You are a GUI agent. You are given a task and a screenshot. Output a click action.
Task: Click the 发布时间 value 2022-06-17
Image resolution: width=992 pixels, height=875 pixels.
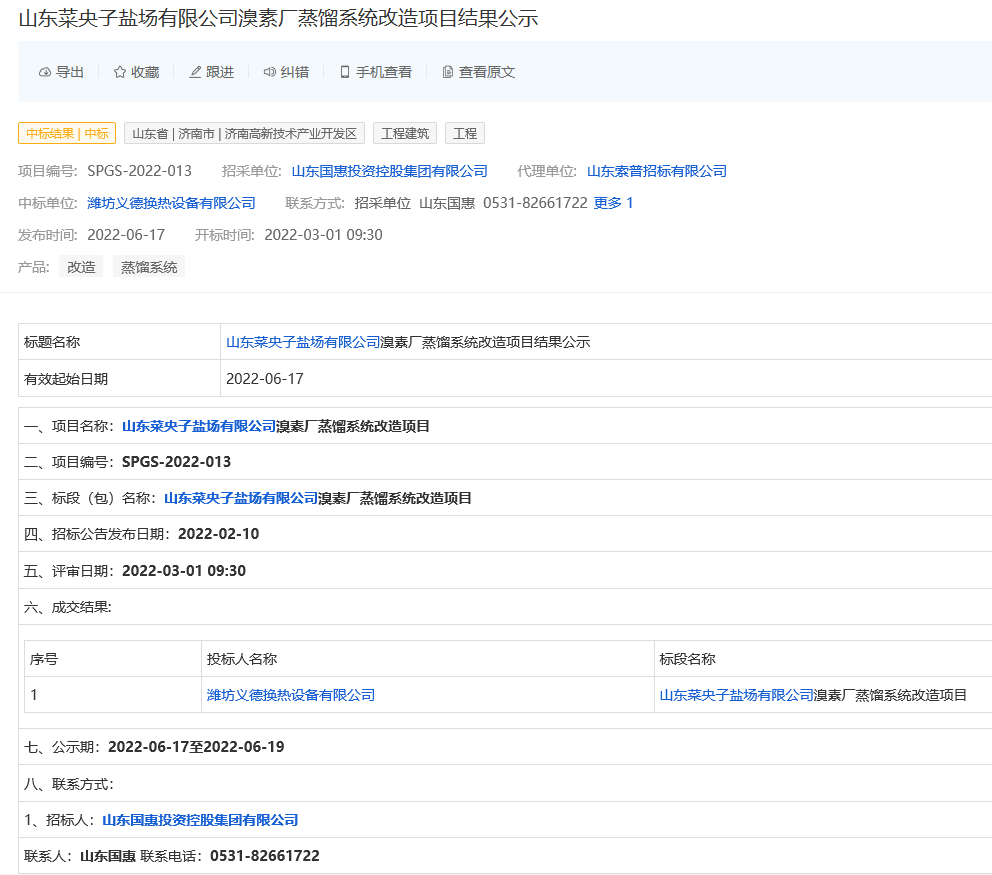coord(126,235)
